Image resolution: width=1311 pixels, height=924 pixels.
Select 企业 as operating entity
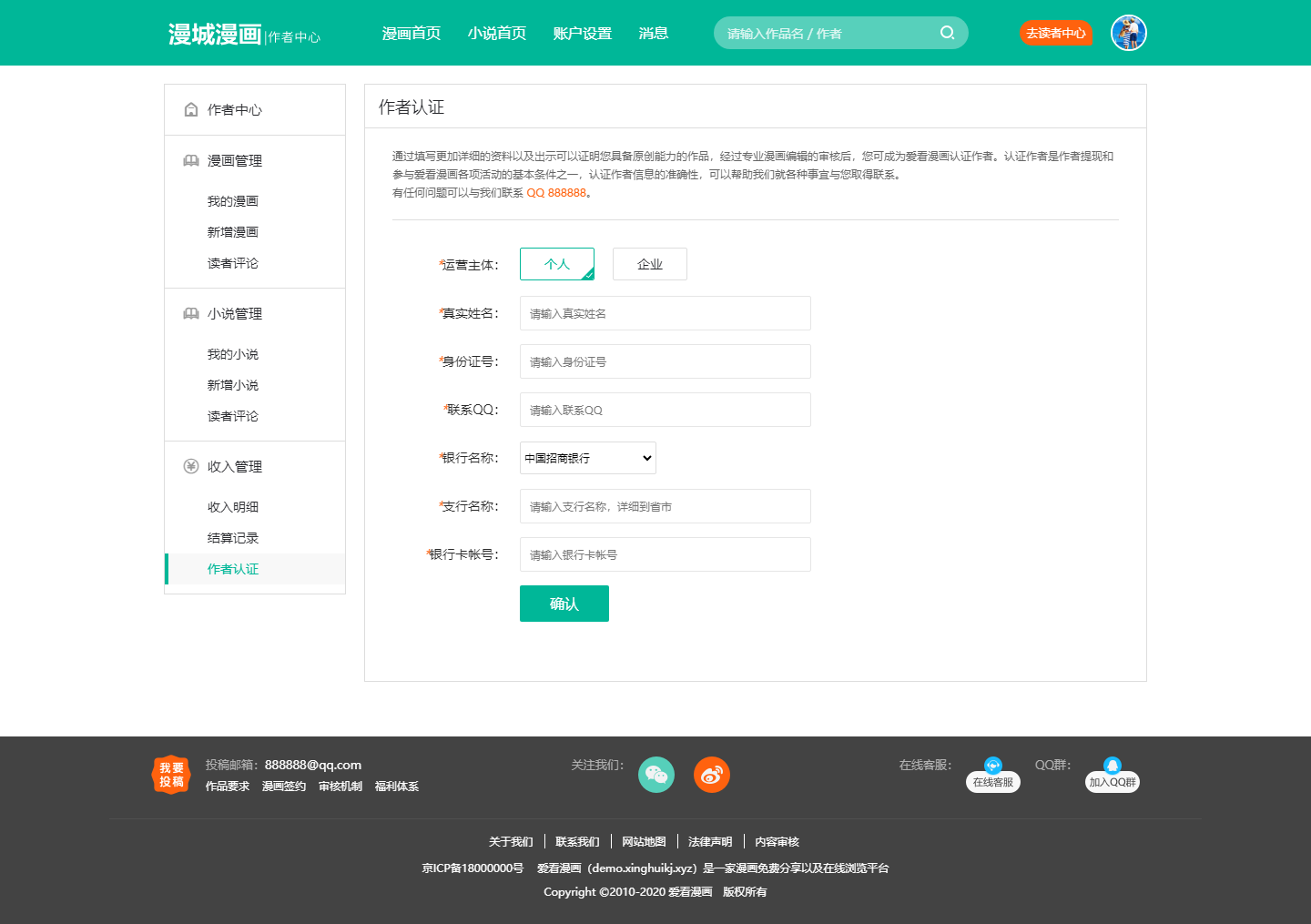(x=650, y=264)
